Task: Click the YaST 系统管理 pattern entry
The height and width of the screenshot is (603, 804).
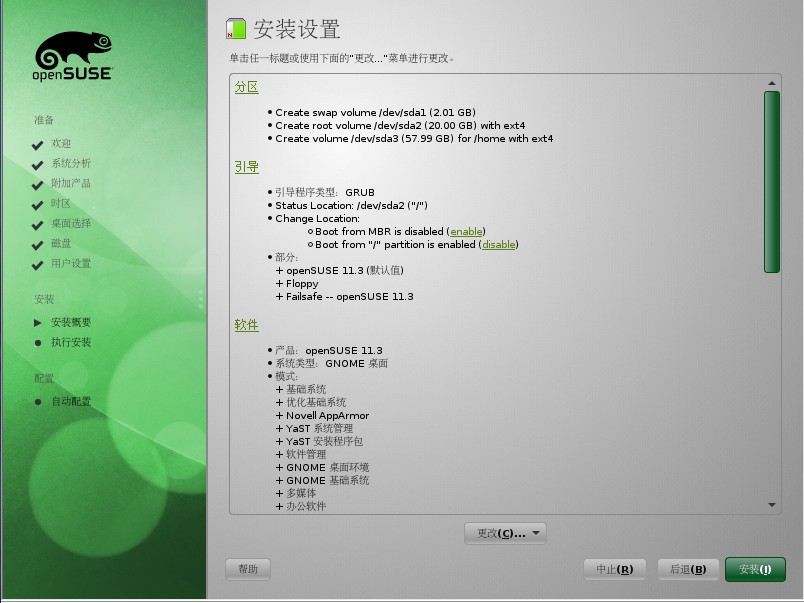Action: pos(319,428)
